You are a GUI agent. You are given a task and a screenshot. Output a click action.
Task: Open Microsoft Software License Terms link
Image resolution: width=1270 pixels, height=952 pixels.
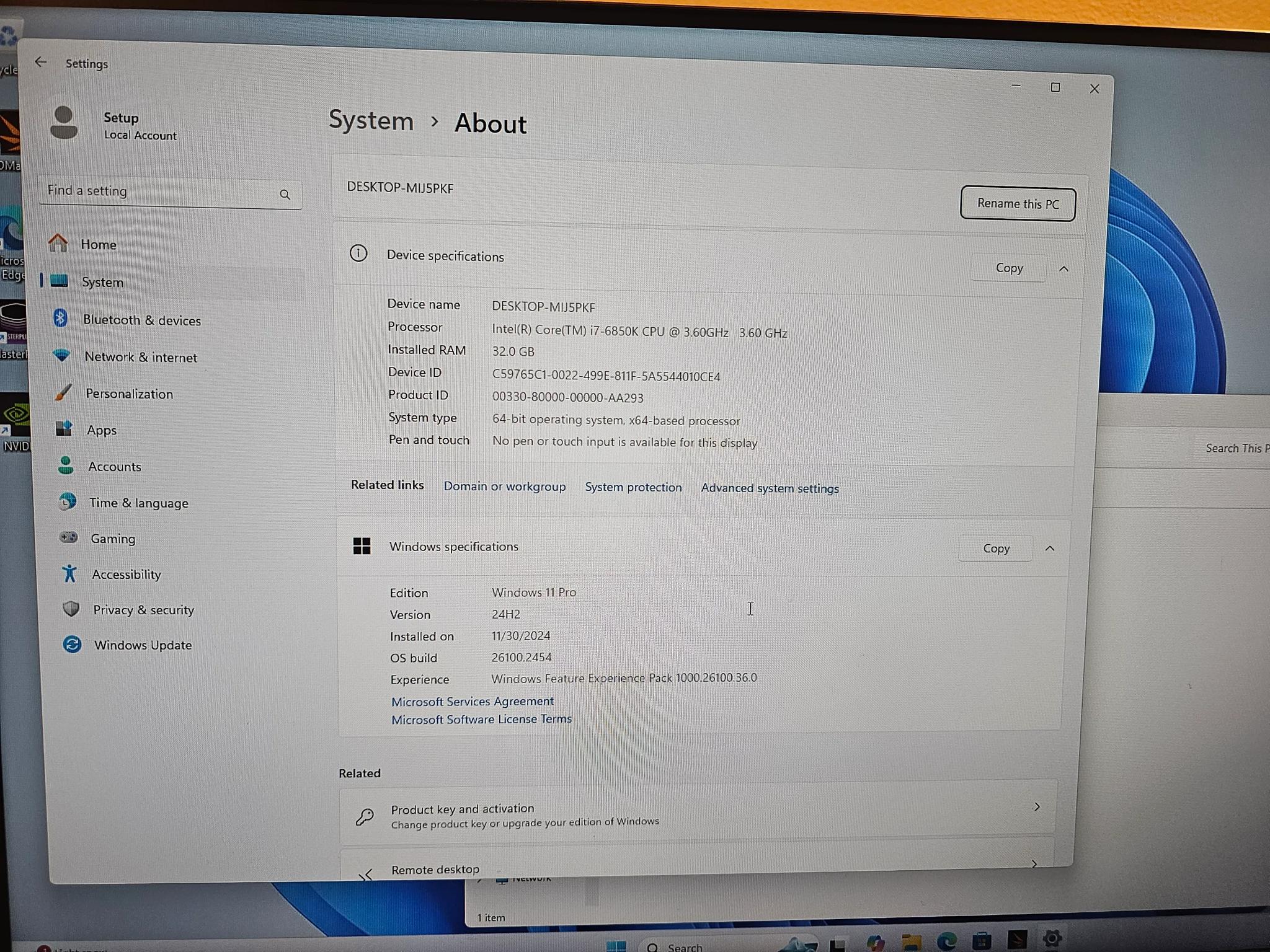481,719
